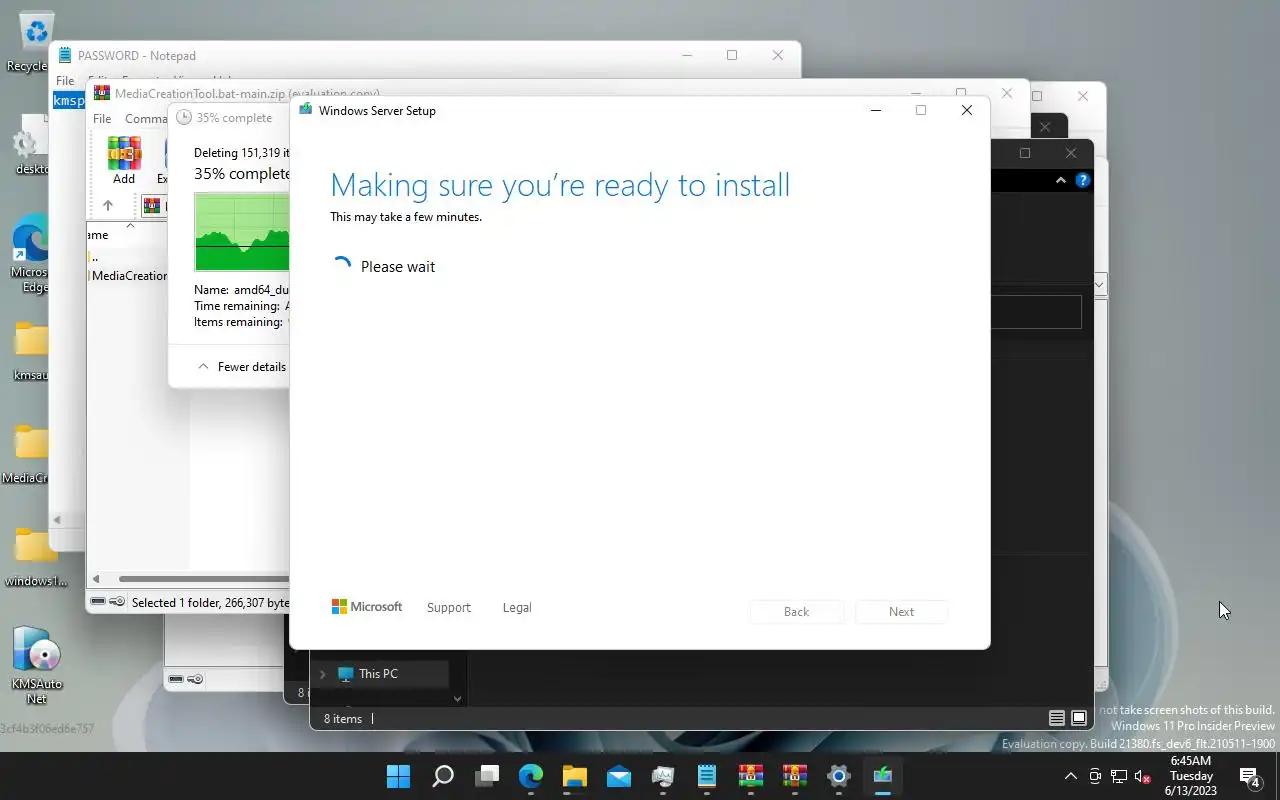
Task: Click navigation pane scroll down arrow
Action: (x=458, y=699)
